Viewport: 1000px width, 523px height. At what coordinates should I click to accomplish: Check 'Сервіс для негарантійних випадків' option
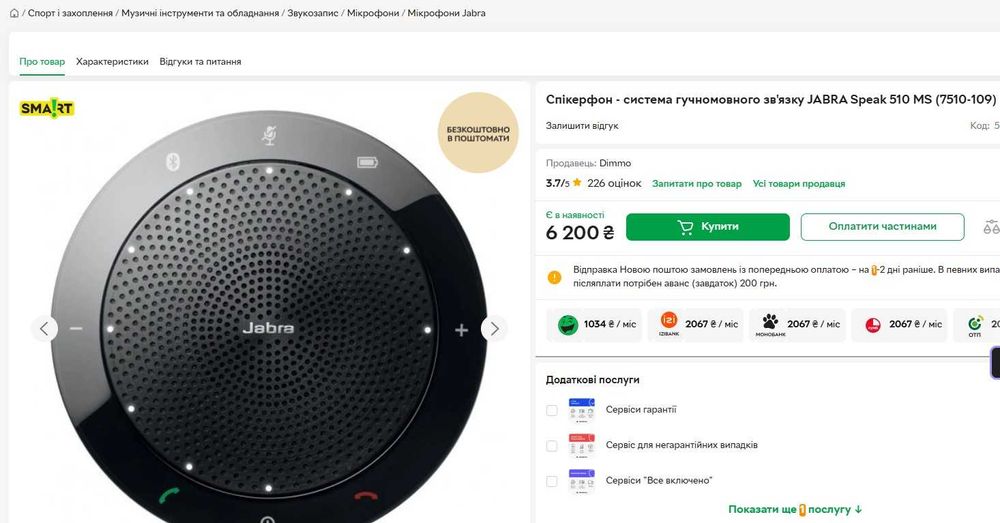coord(552,445)
